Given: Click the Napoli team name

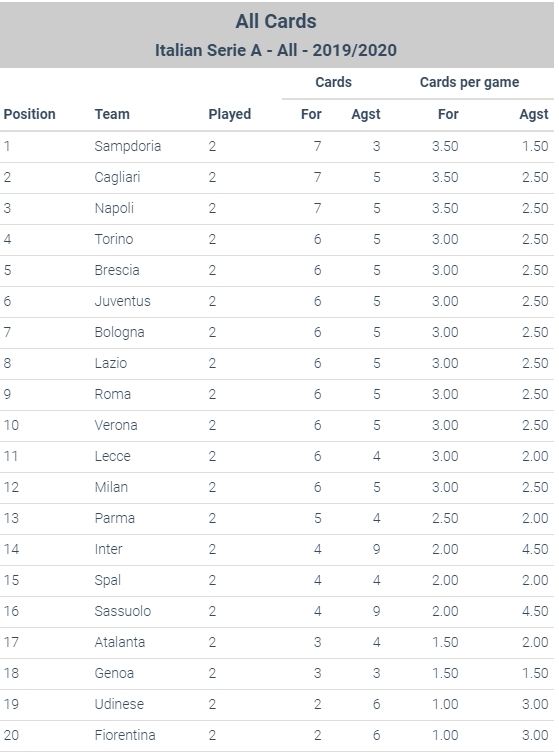Looking at the screenshot, I should 114,208.
